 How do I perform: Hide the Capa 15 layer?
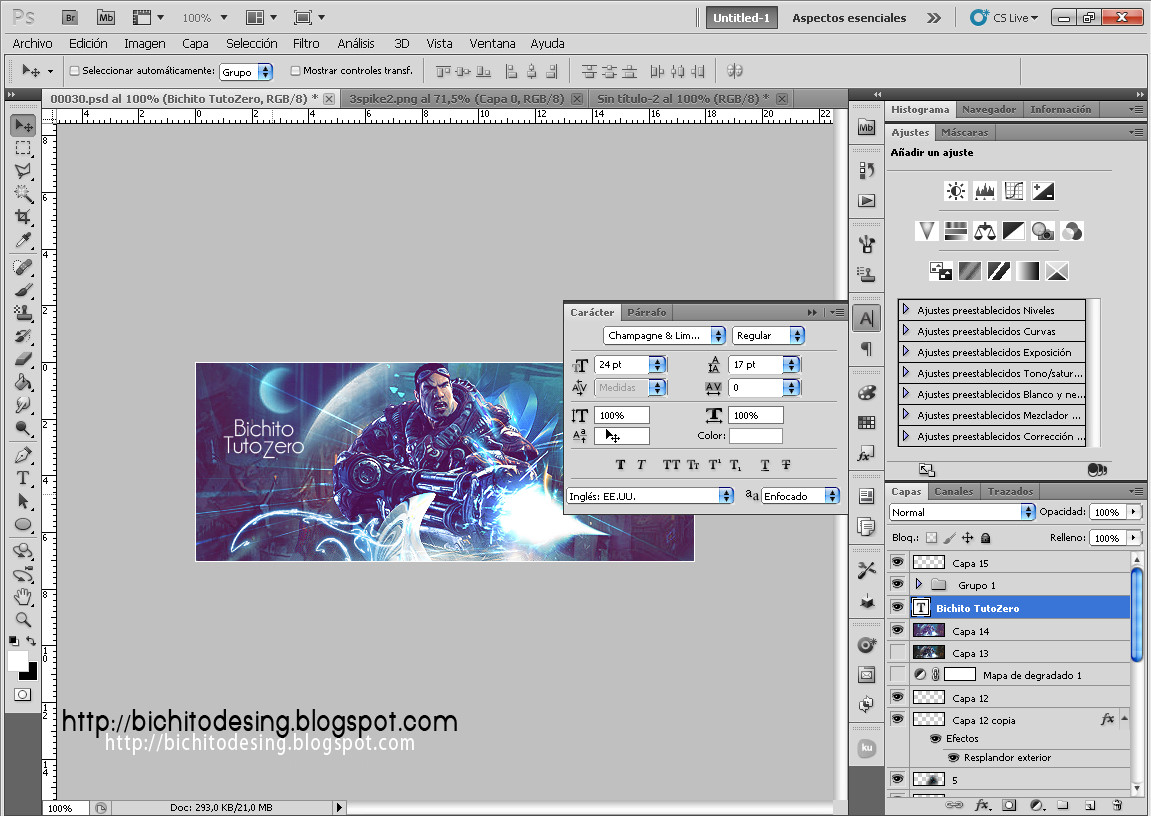[x=897, y=562]
